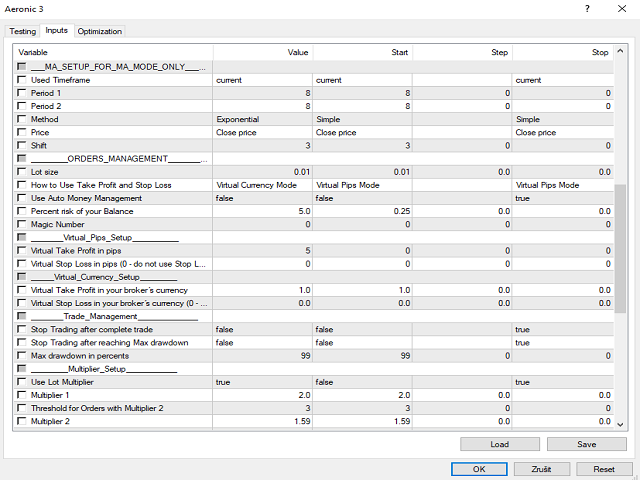The width and height of the screenshot is (640, 480).
Task: Enable the Price row checkbox
Action: [22, 132]
